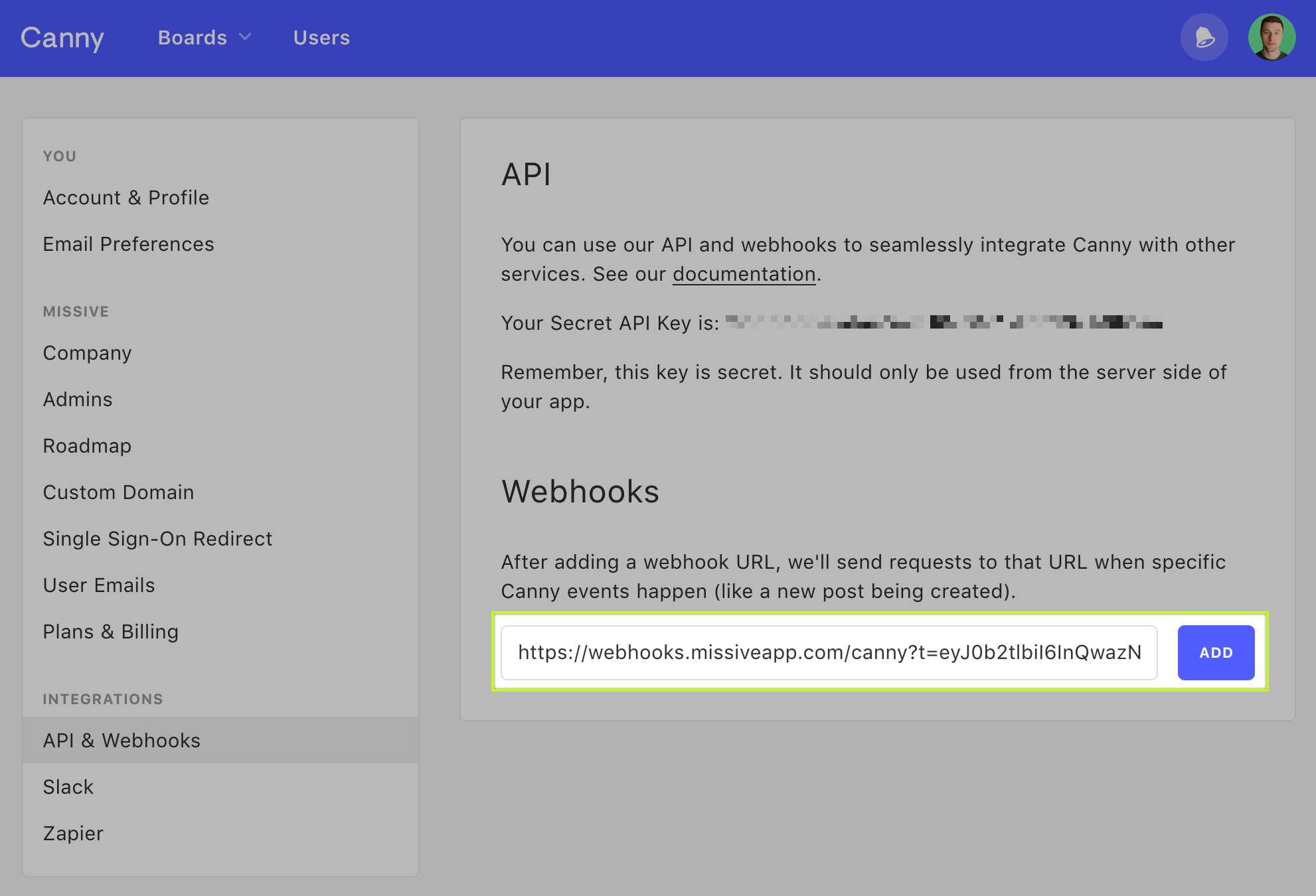Go to Admins settings
1316x896 pixels.
78,400
